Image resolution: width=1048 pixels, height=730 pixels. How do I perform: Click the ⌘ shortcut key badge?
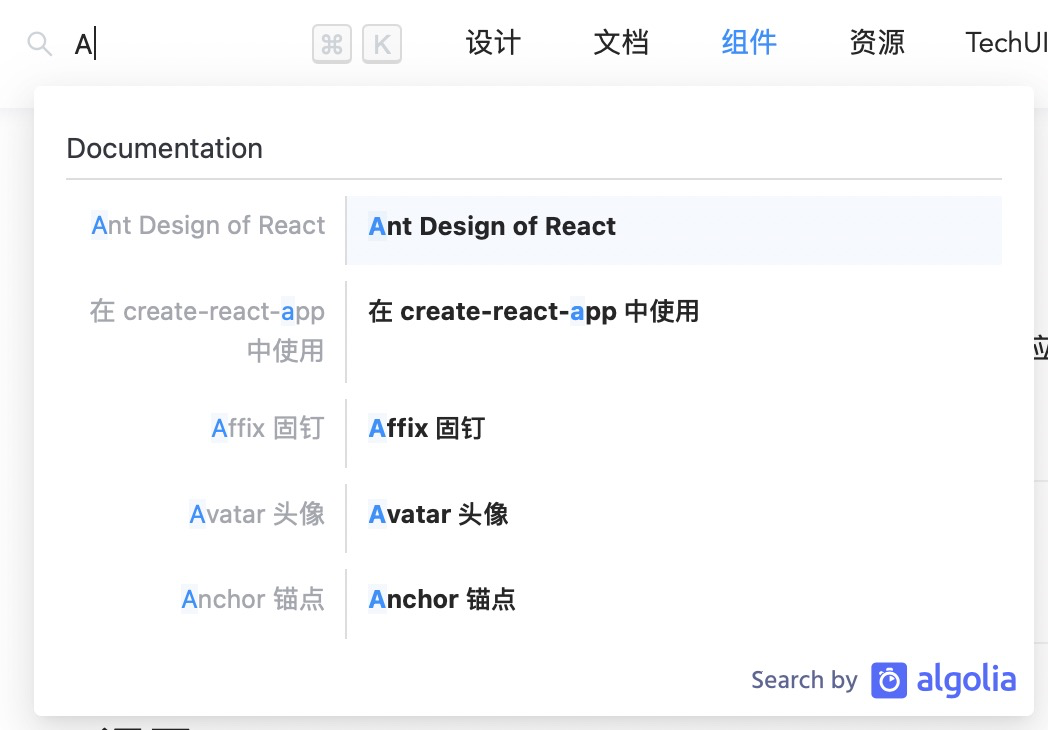(x=332, y=44)
